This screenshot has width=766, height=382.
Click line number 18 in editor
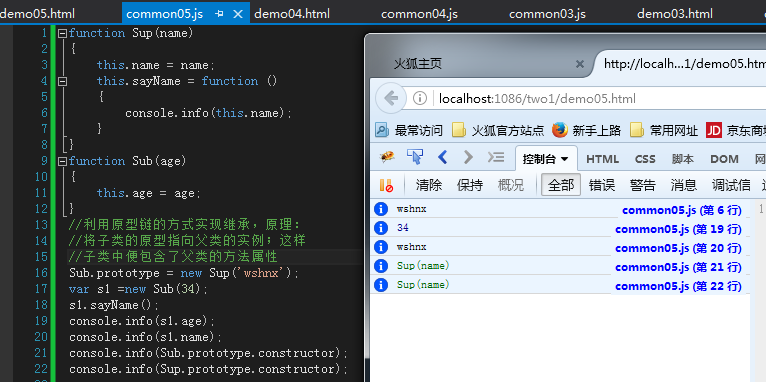(42, 305)
